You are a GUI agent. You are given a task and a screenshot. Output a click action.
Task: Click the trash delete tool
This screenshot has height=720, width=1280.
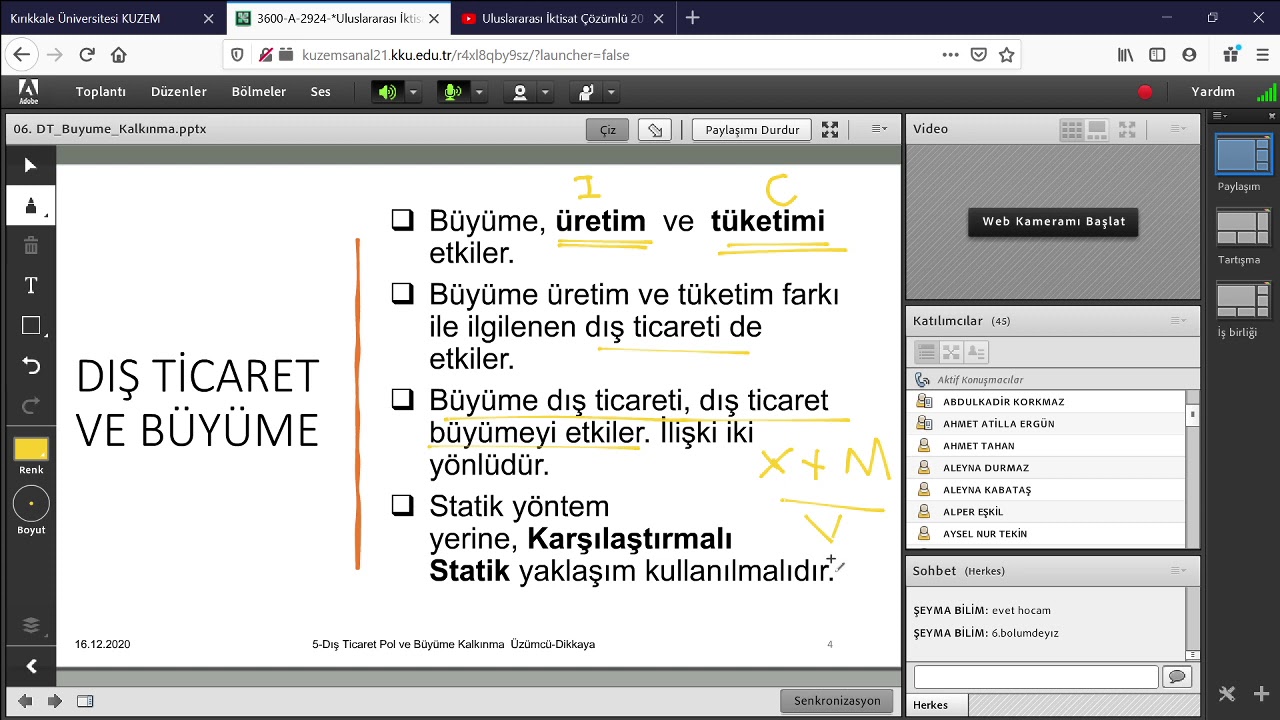[30, 246]
